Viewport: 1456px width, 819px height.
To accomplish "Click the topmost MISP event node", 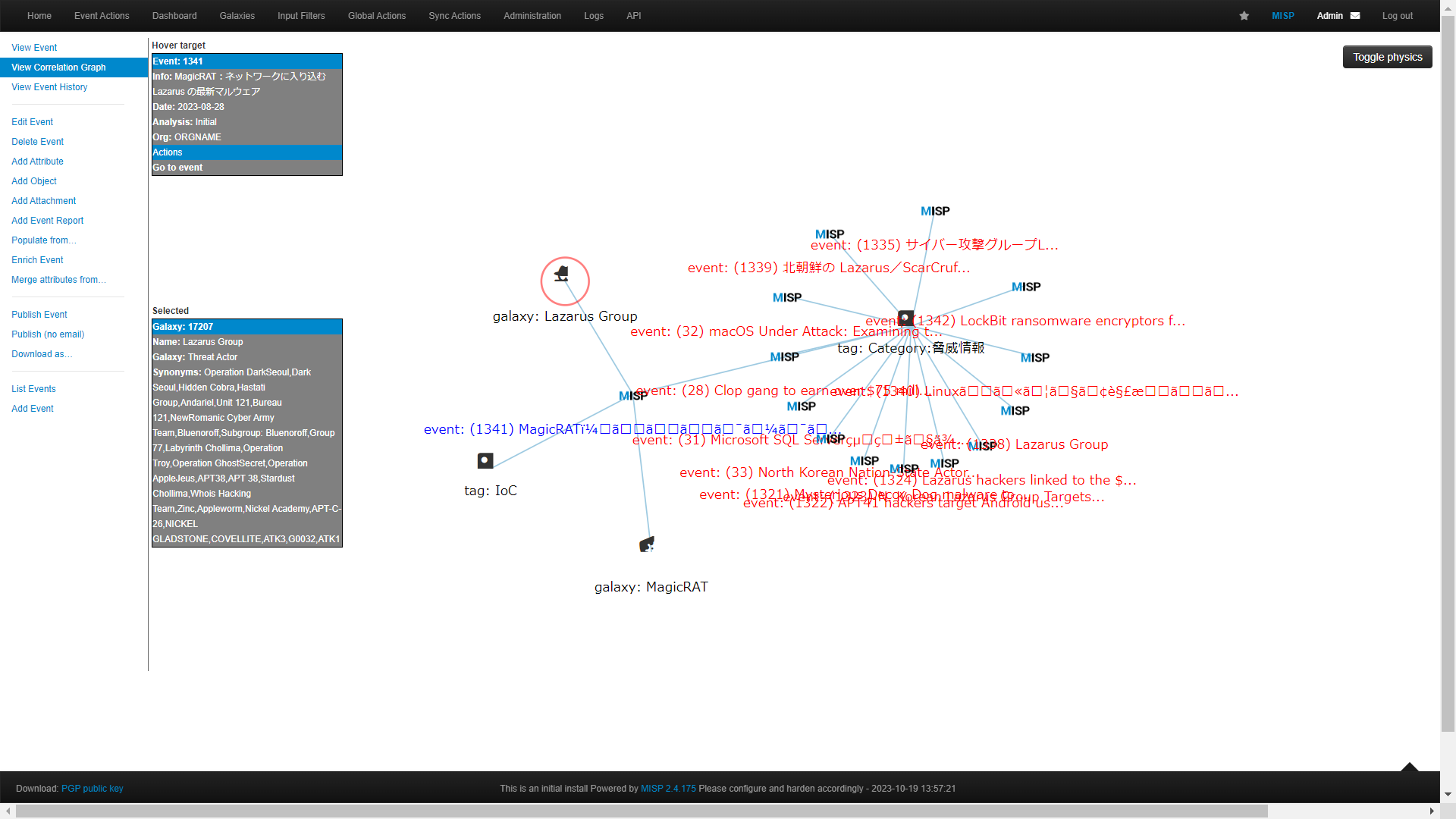I will click(x=935, y=211).
